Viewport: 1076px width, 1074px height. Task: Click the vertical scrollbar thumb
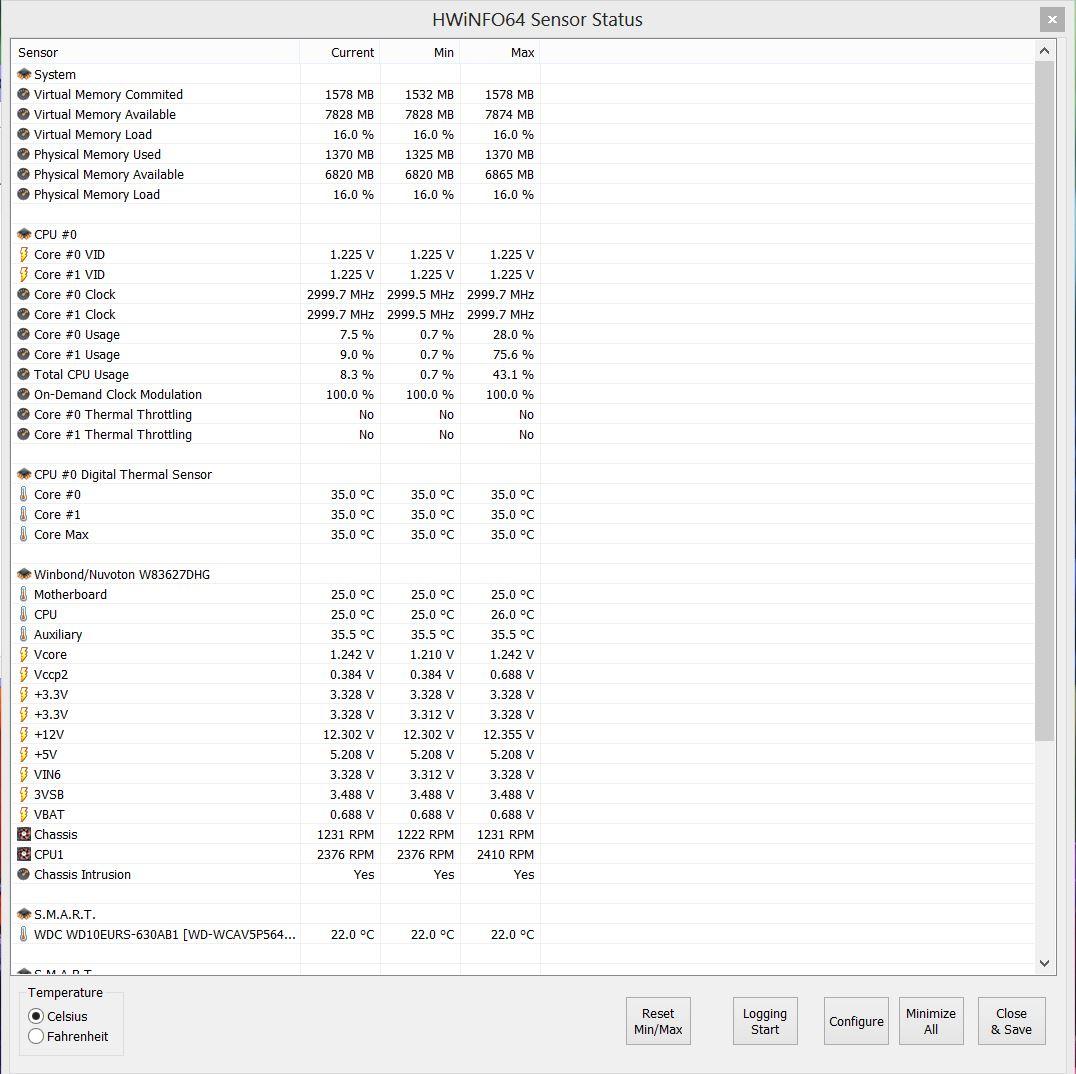pyautogui.click(x=1044, y=401)
